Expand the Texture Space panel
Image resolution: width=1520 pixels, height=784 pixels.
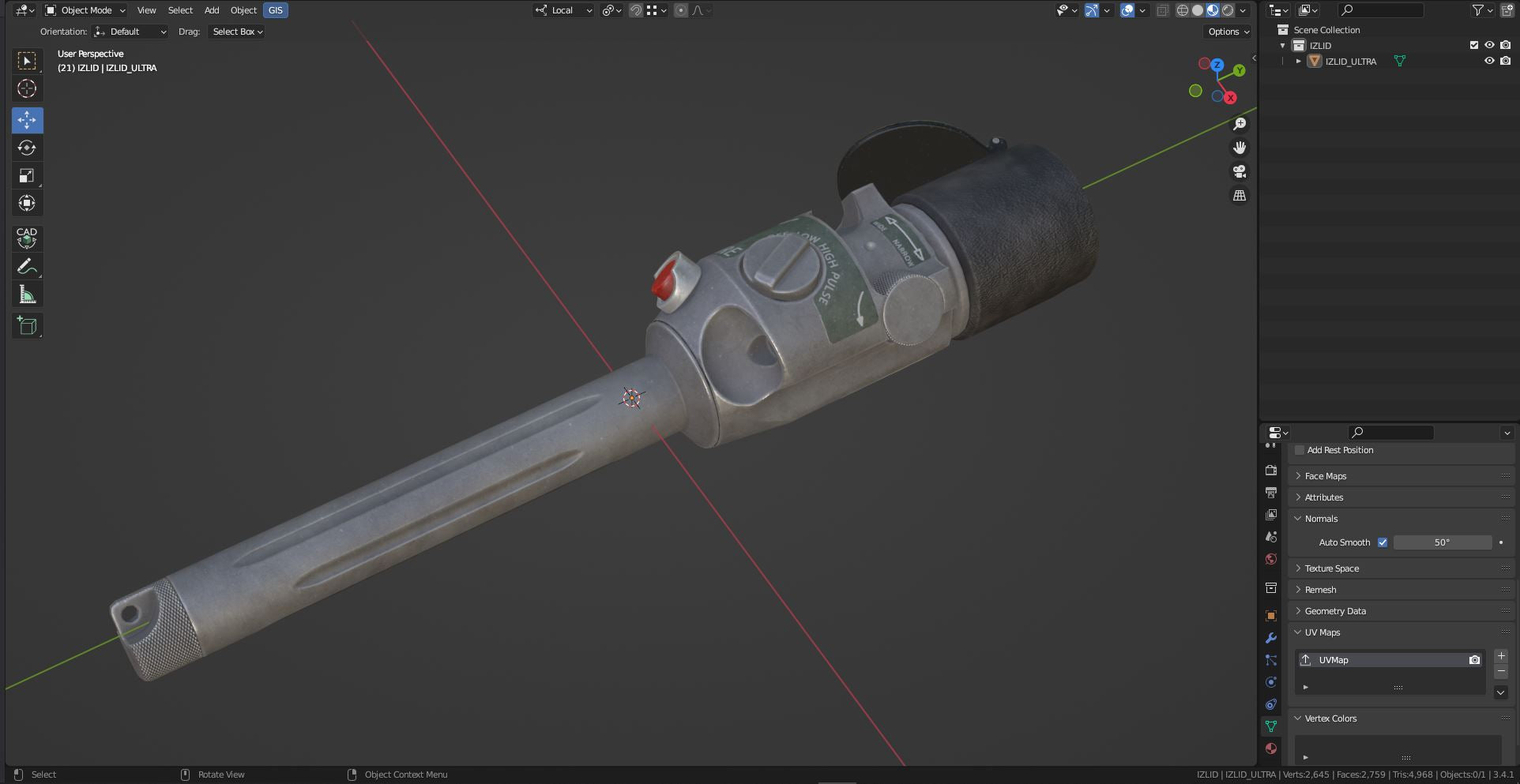[x=1402, y=568]
